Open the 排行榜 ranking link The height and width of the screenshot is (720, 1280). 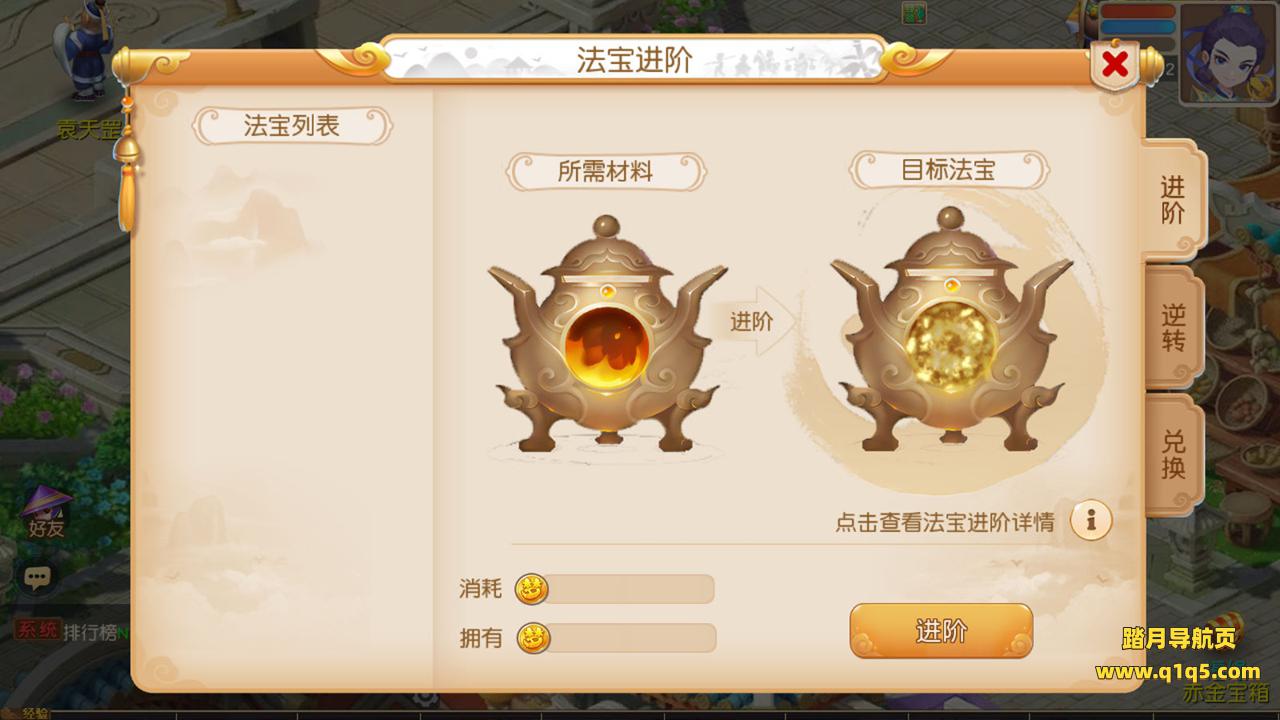89,632
